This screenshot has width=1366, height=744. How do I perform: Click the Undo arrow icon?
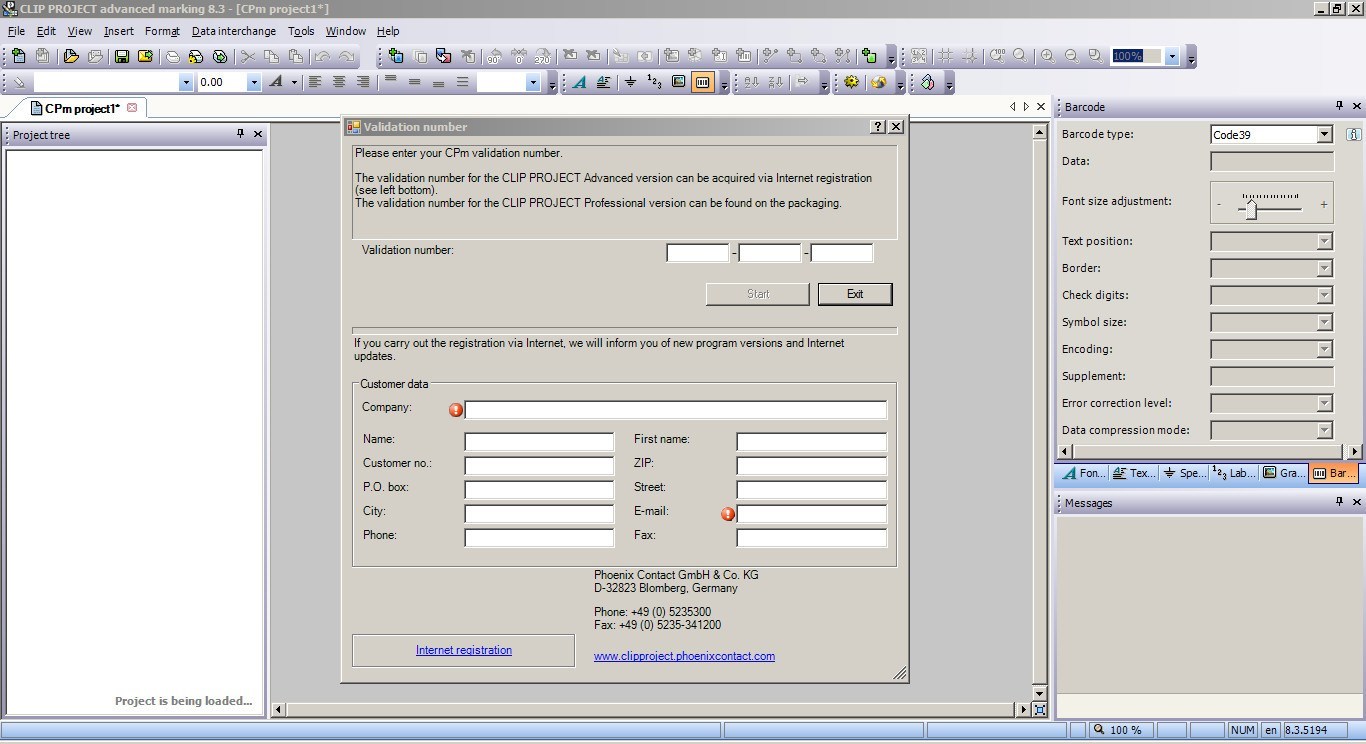(322, 57)
